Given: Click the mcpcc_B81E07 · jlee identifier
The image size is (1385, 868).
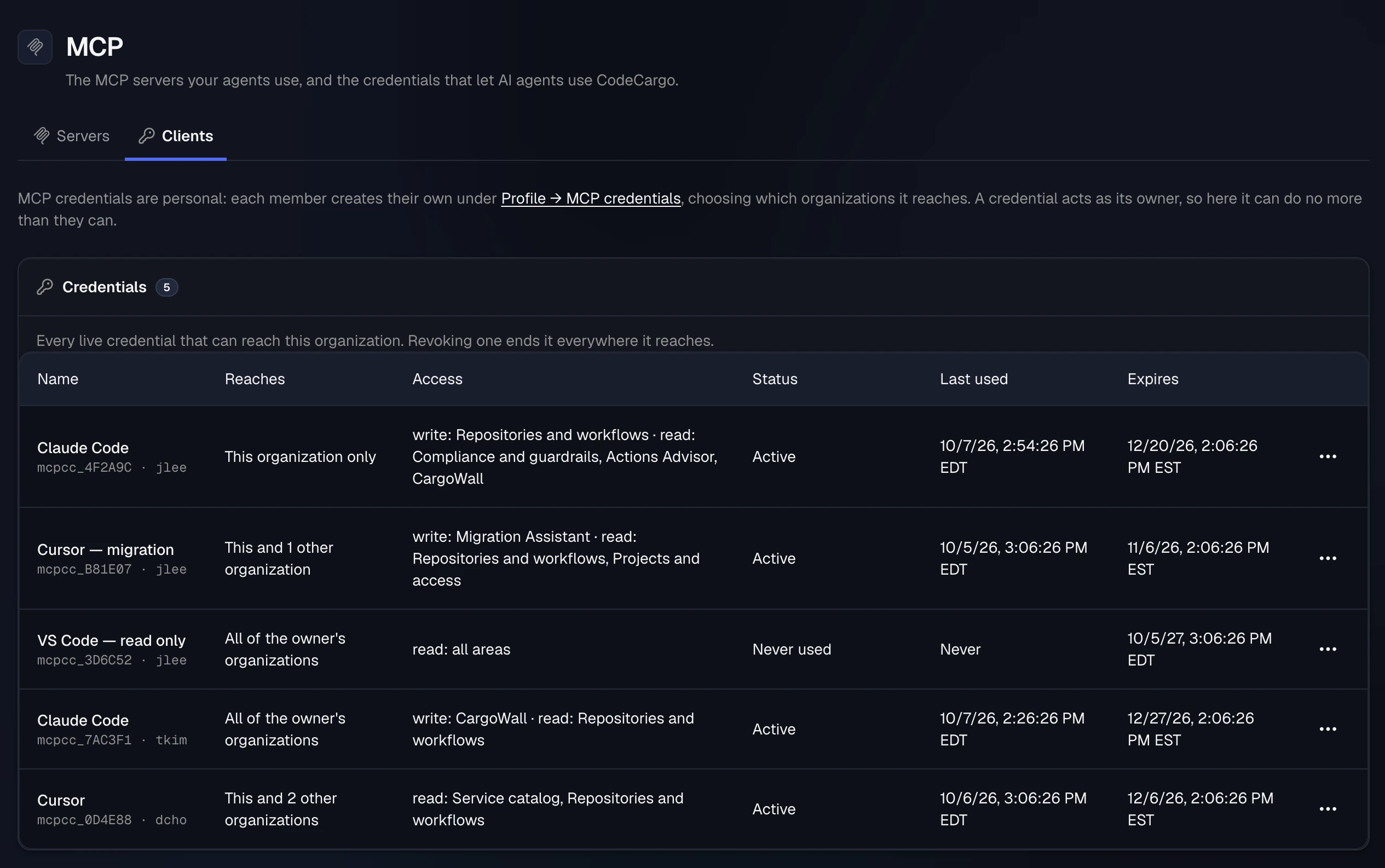Looking at the screenshot, I should pyautogui.click(x=112, y=569).
